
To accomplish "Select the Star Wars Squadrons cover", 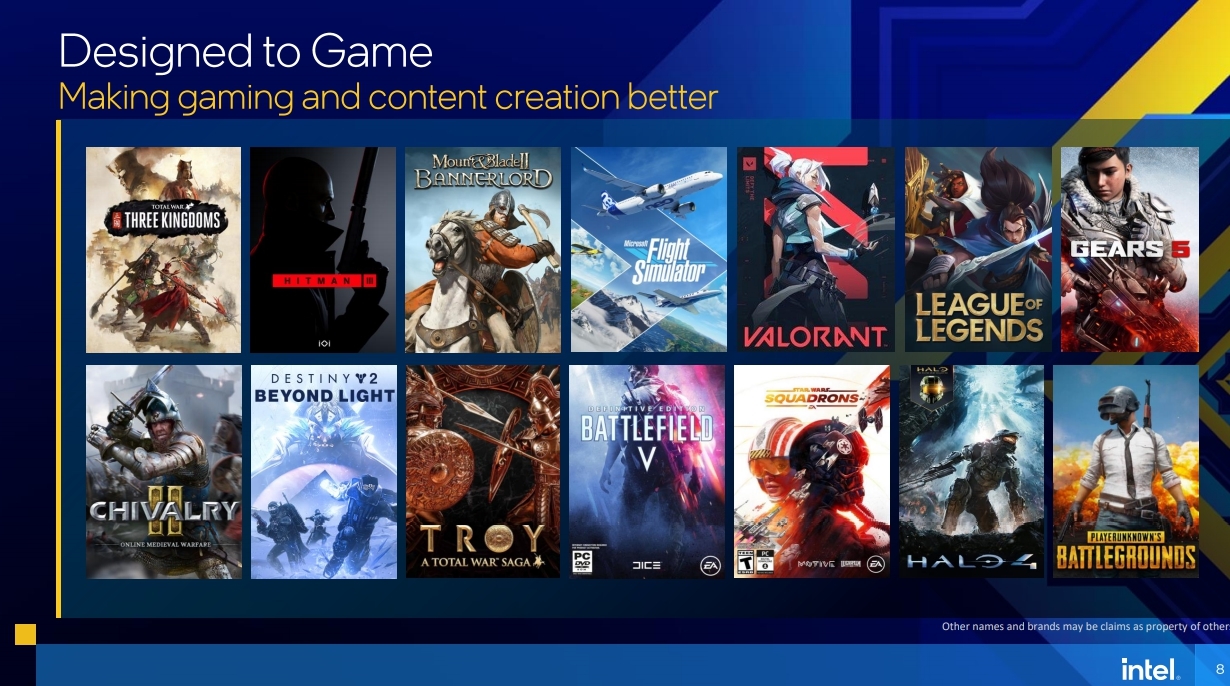I will [812, 472].
